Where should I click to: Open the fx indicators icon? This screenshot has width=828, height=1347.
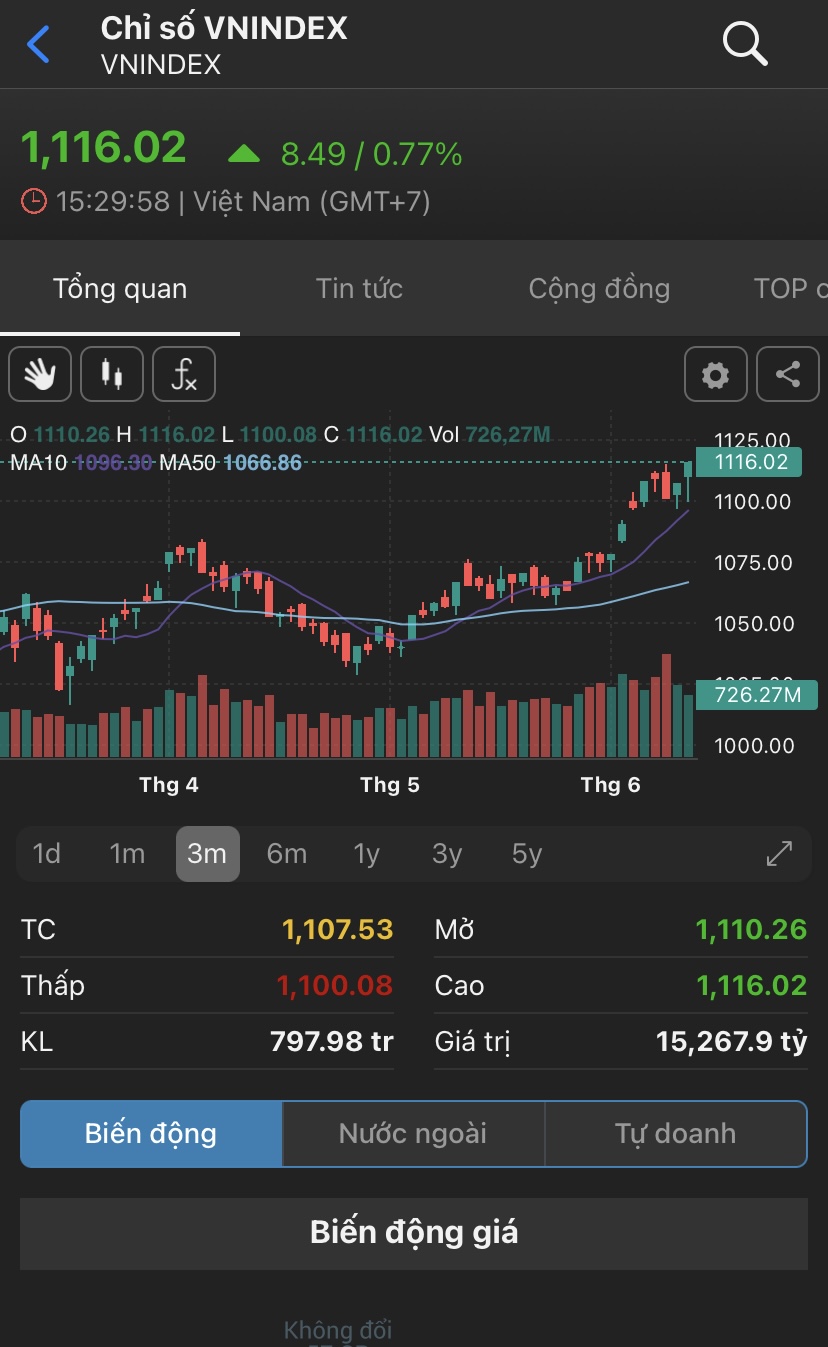point(184,375)
